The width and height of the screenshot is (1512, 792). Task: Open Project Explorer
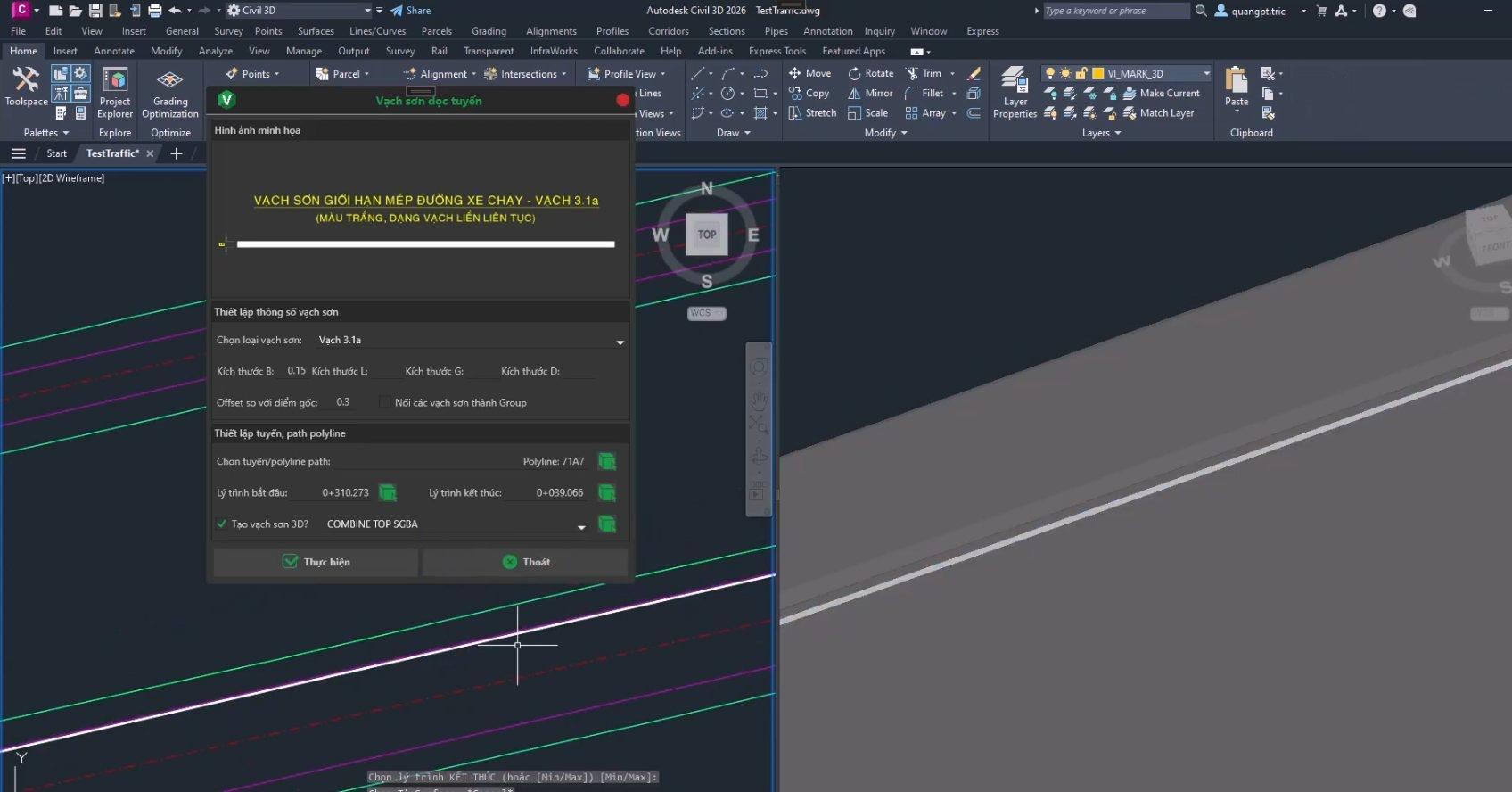click(115, 92)
